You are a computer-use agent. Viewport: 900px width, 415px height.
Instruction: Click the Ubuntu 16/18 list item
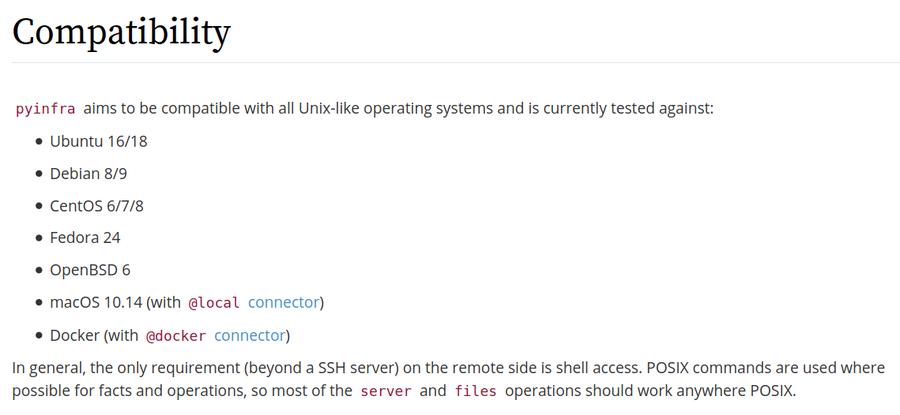[x=99, y=141]
